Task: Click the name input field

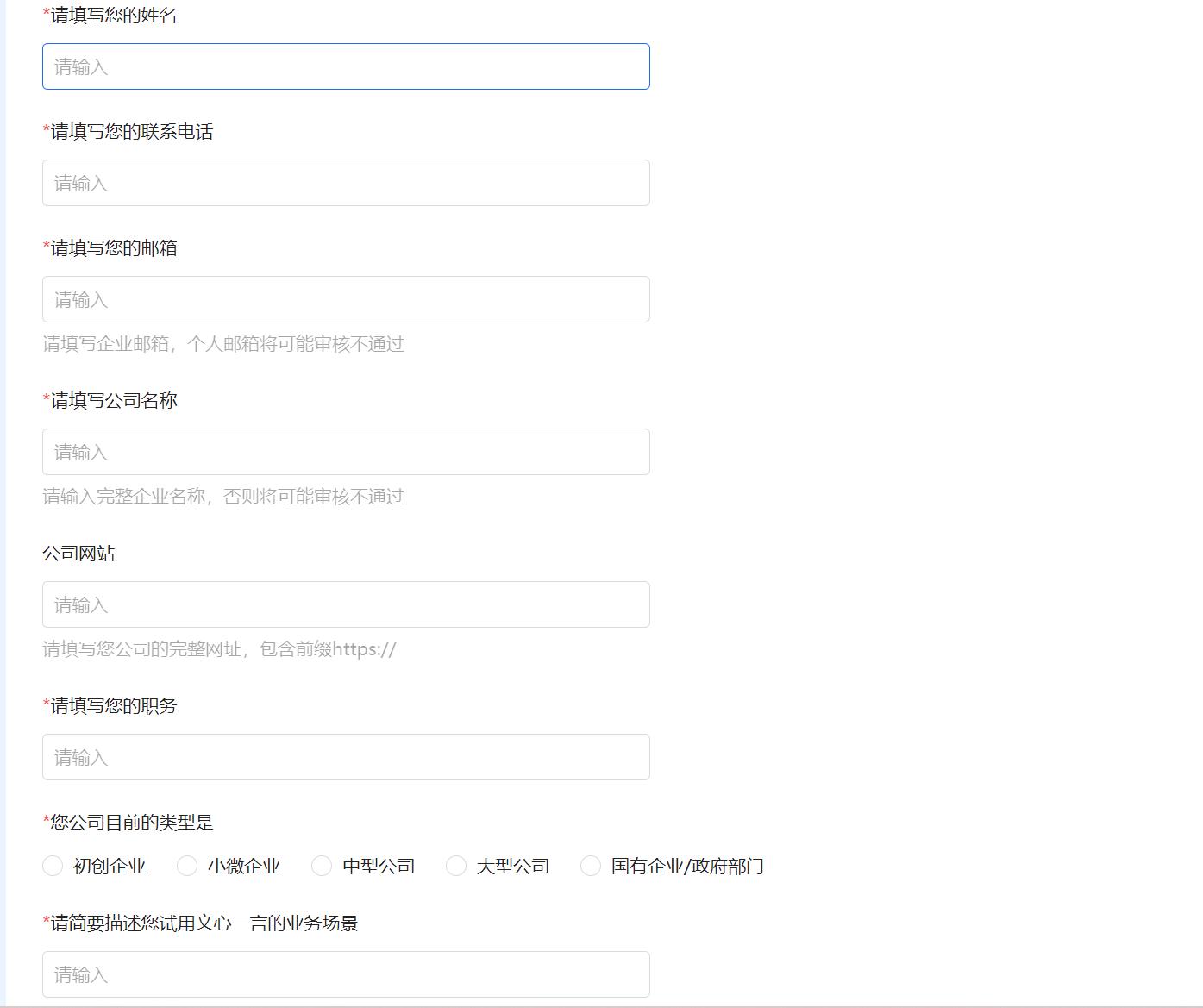Action: (x=345, y=66)
